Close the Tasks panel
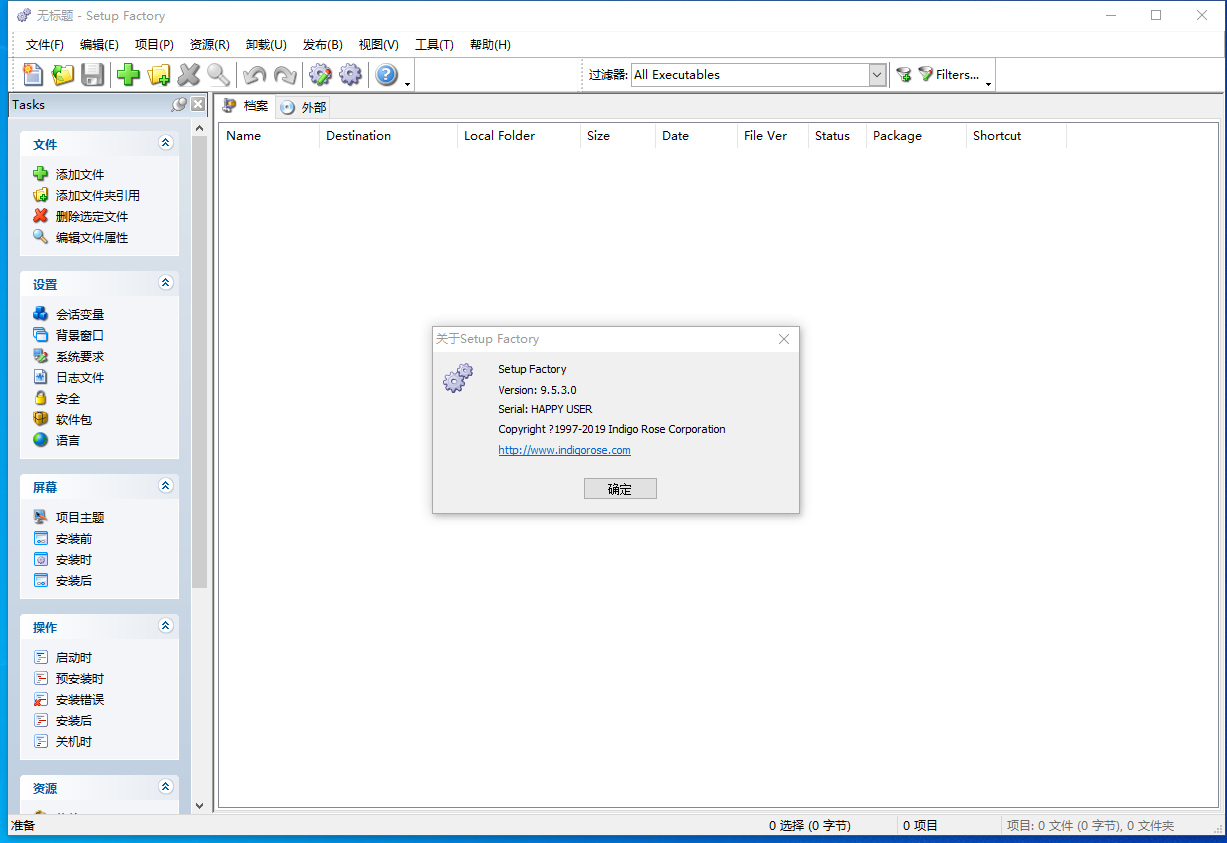Viewport: 1227px width, 843px height. 198,104
